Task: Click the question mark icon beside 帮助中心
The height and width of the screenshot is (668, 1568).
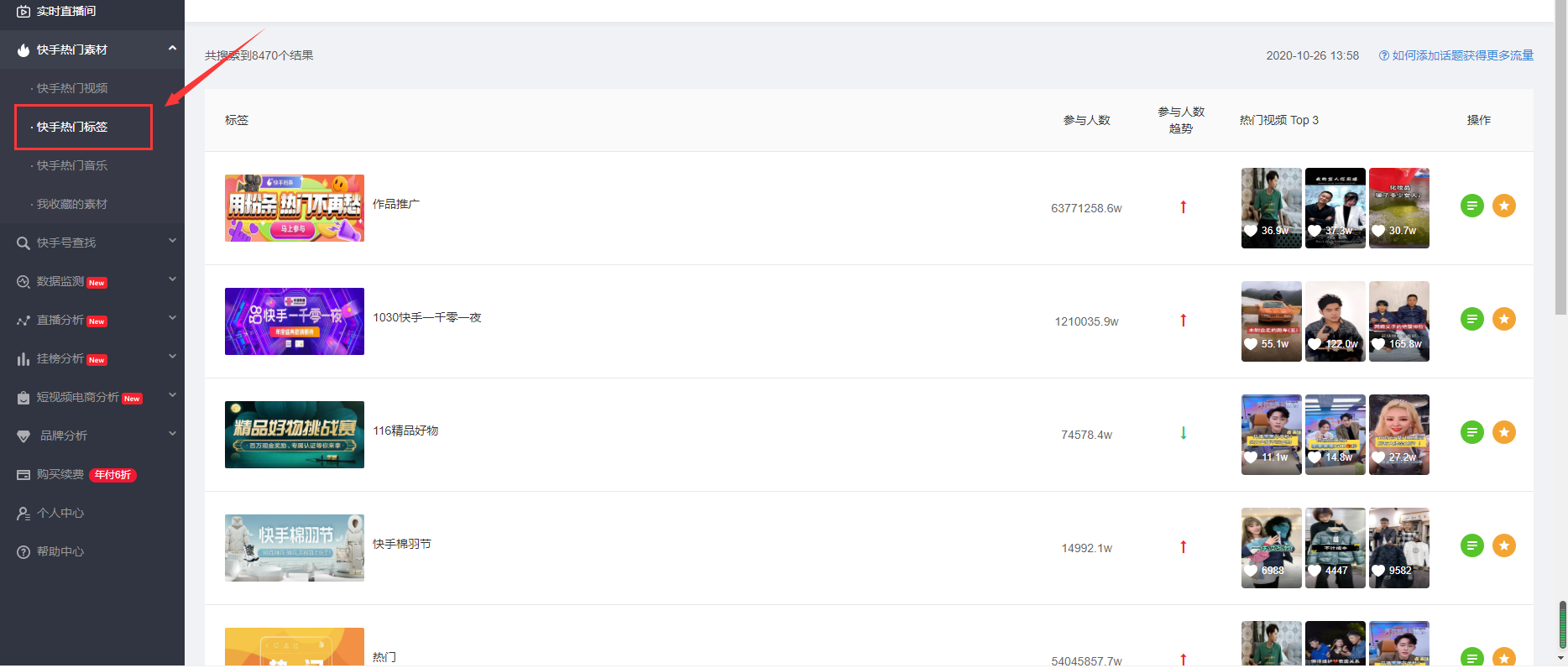Action: (x=24, y=552)
